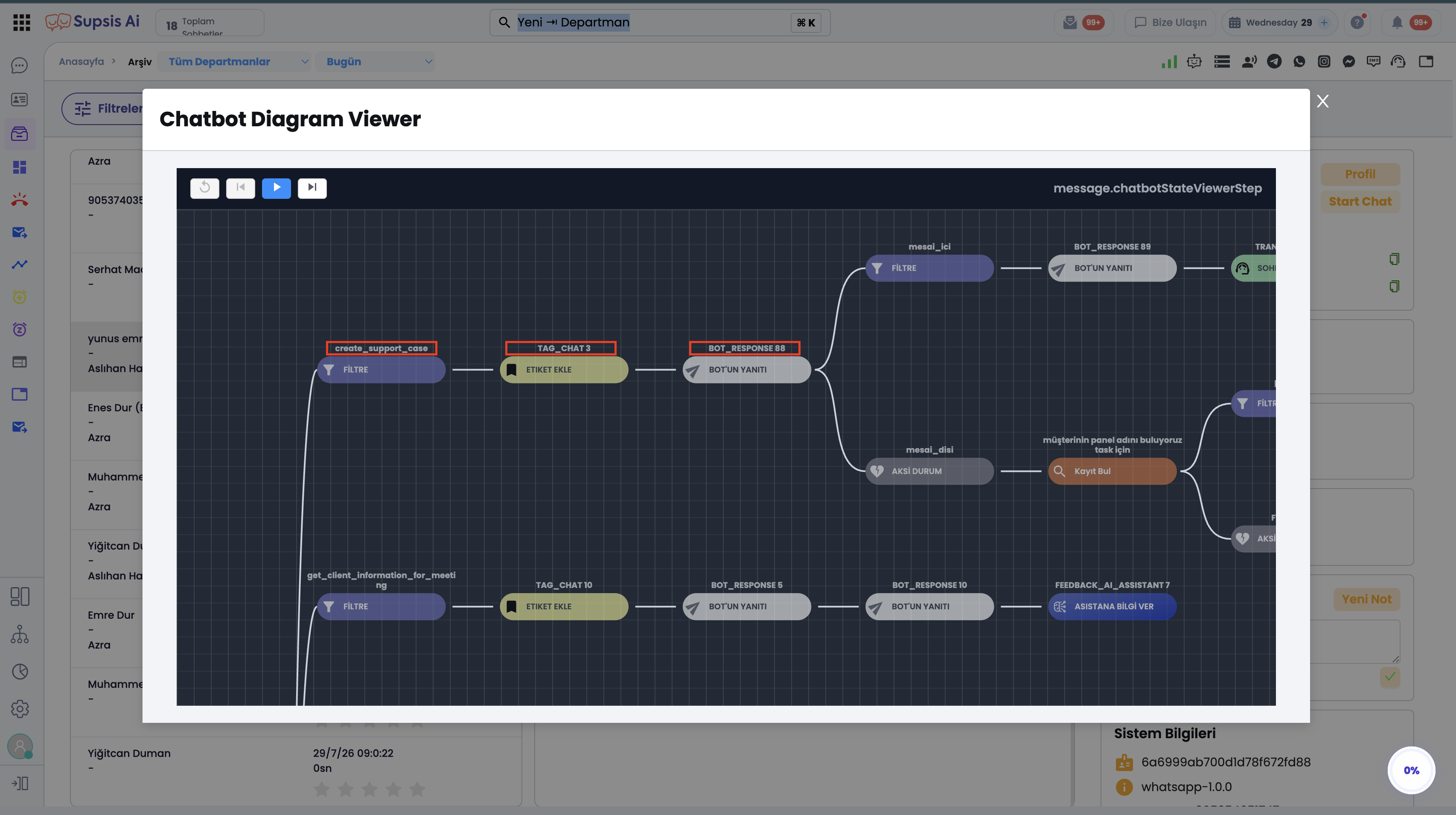Select the AKSİ DURUM node under mesai_disi
Image resolution: width=1456 pixels, height=815 pixels.
pos(930,472)
